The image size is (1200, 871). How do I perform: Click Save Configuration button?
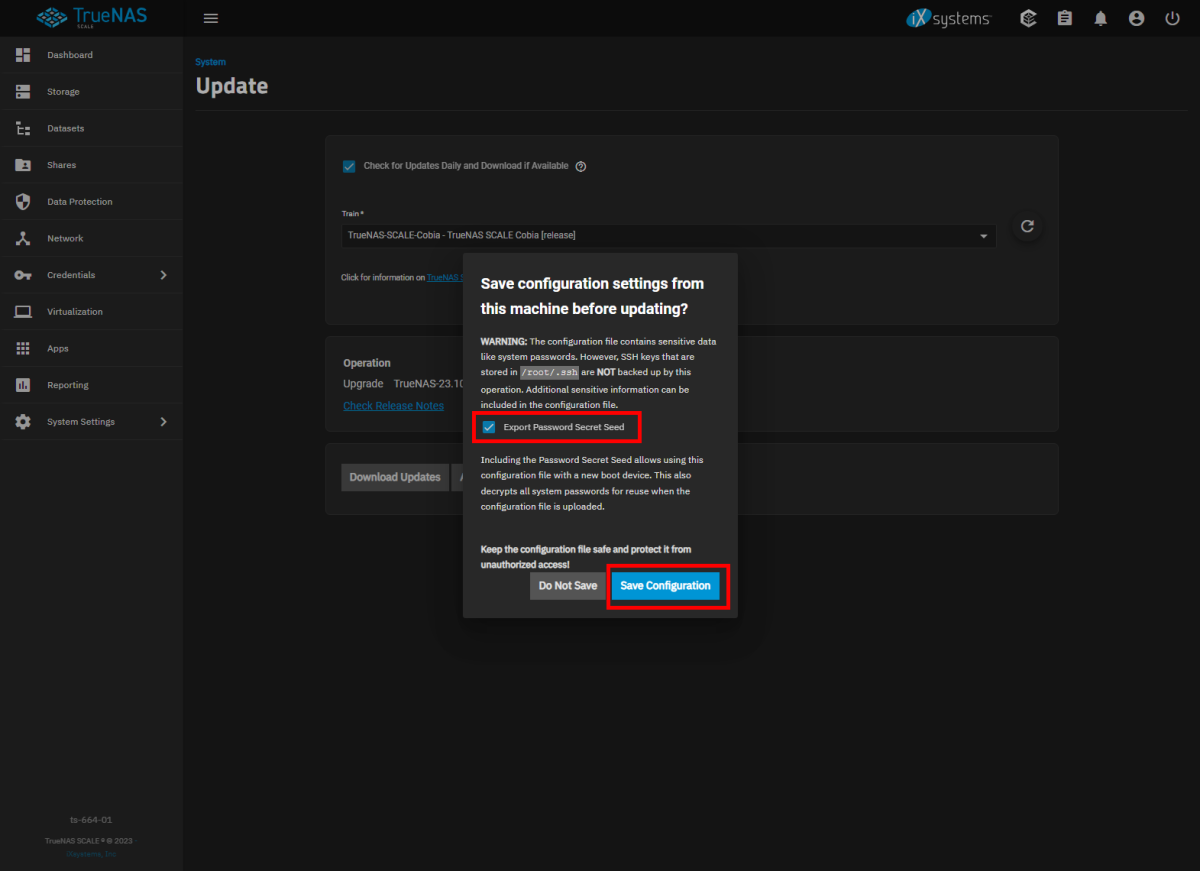click(x=666, y=586)
